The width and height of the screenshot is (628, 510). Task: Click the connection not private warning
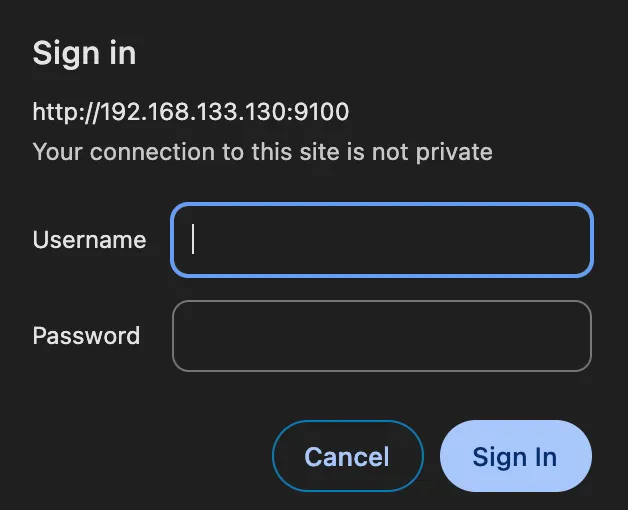coord(262,152)
